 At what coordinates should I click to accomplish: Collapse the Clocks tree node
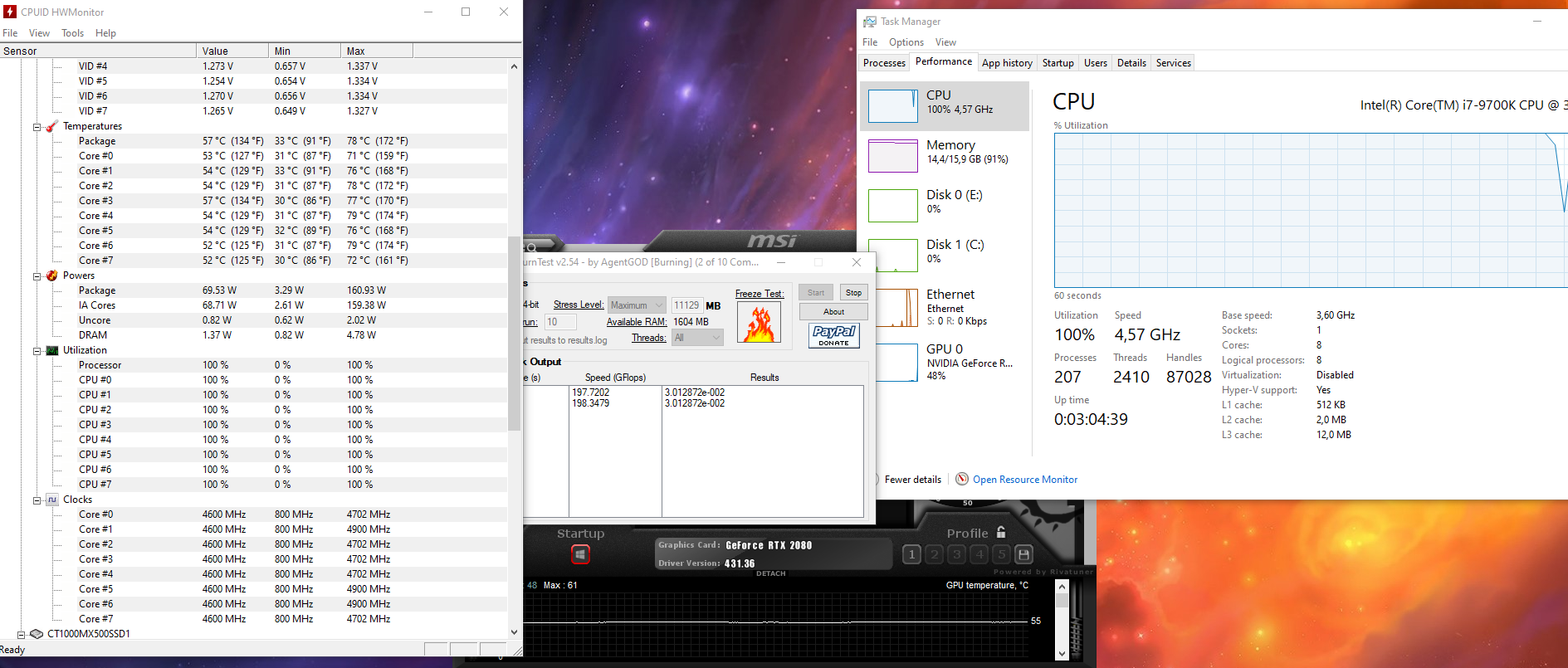[37, 500]
